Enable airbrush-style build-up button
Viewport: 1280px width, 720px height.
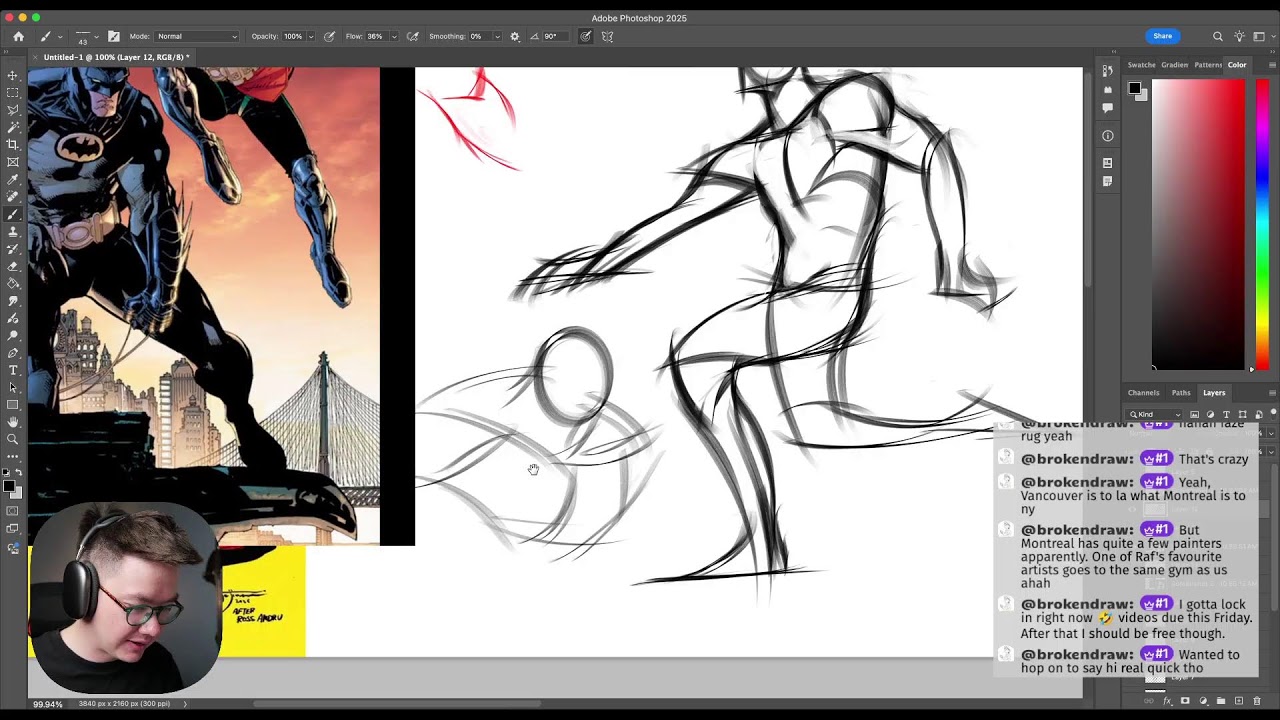click(x=412, y=36)
